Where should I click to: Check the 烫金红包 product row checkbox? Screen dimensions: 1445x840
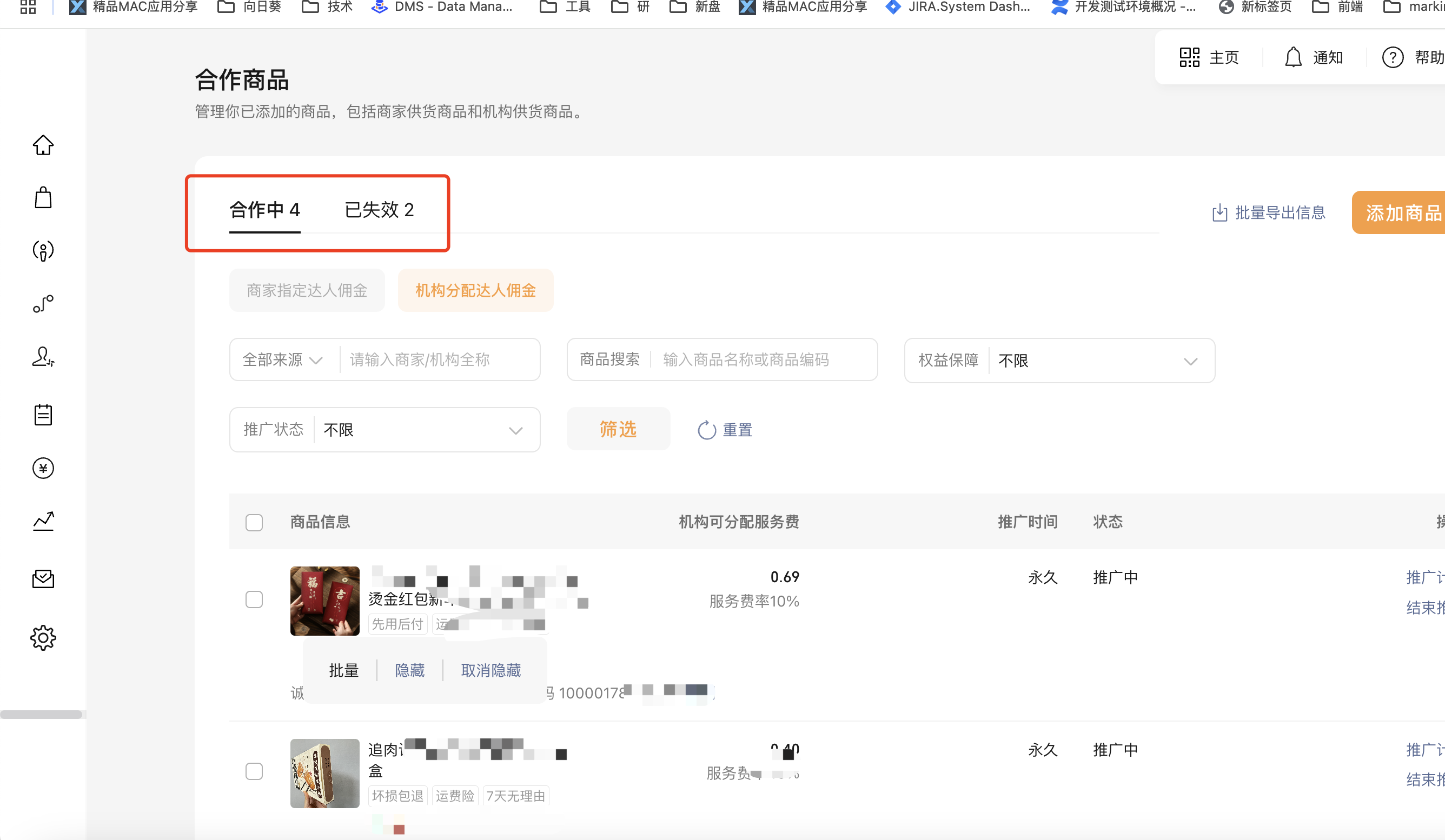pyautogui.click(x=254, y=599)
